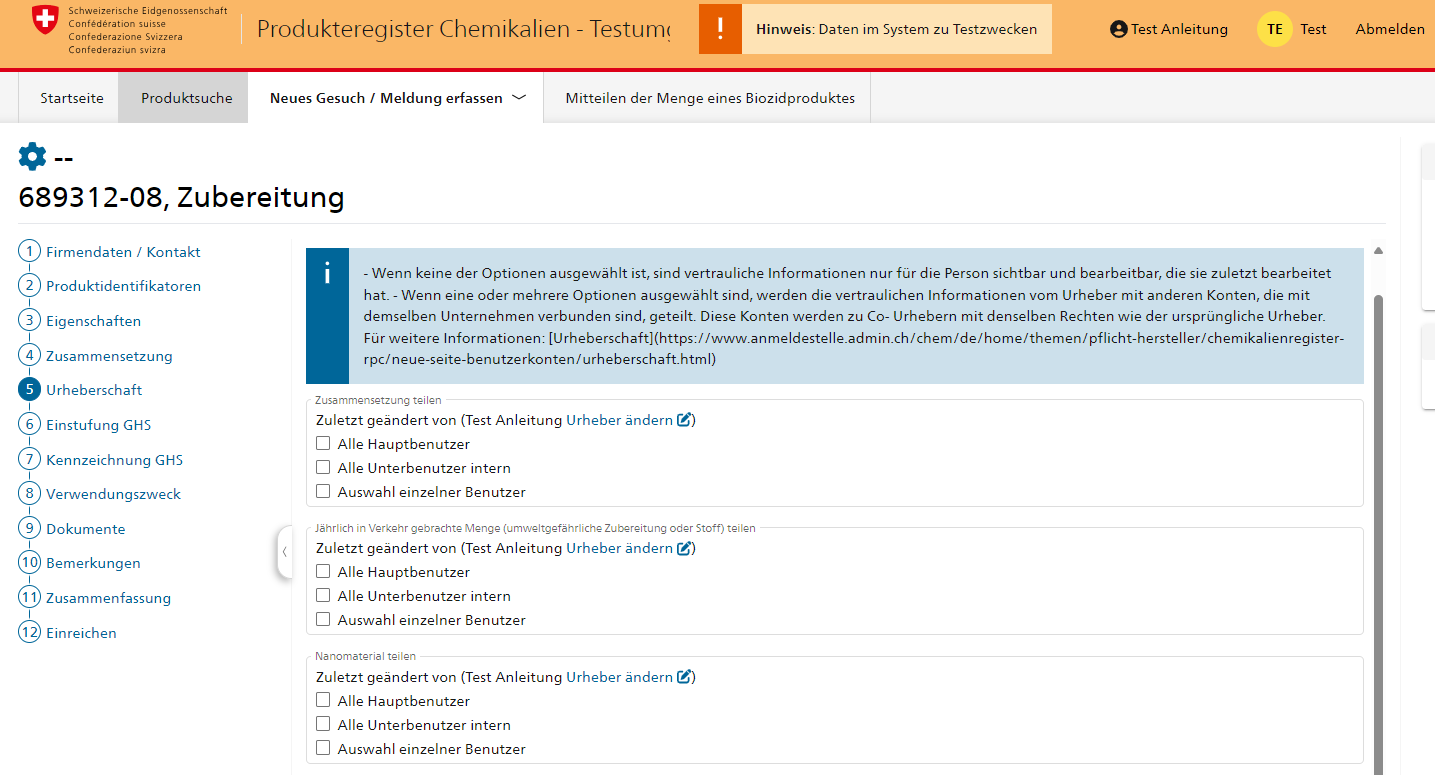Click step 5 Urheberschaft circle icon
This screenshot has height=775, width=1435.
(29, 390)
